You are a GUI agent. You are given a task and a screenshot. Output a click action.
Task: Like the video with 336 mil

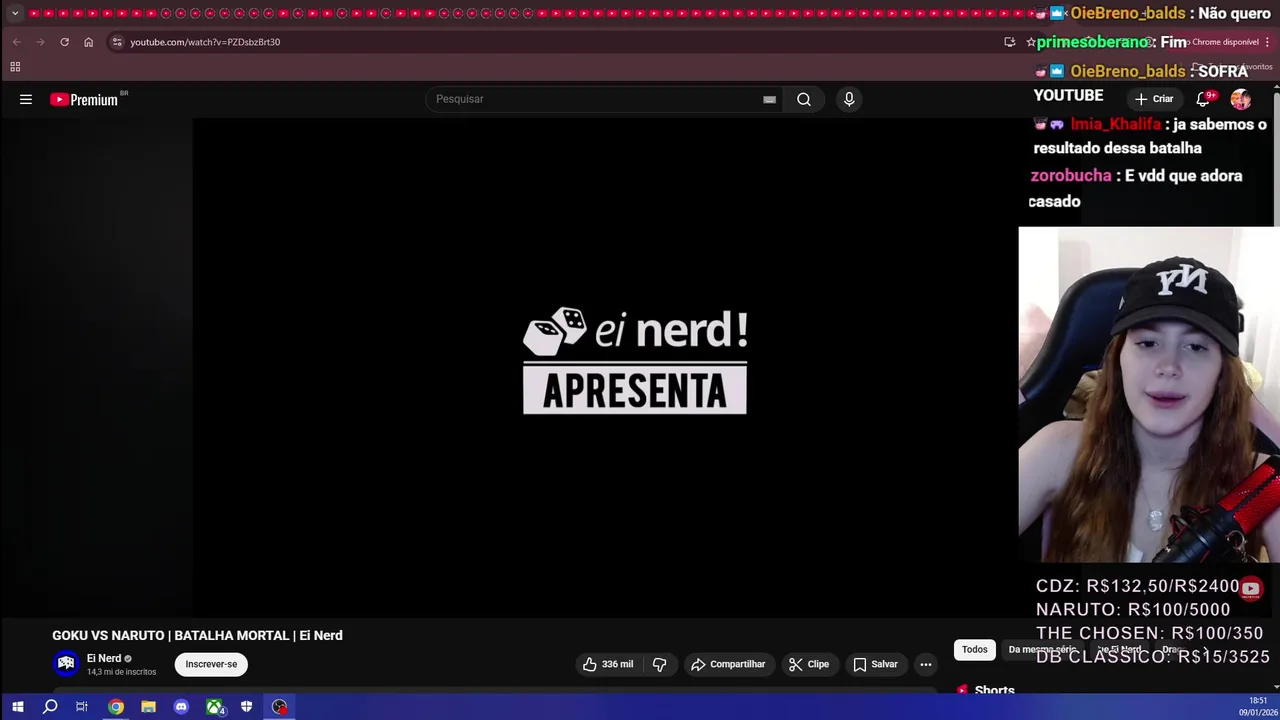coord(607,664)
